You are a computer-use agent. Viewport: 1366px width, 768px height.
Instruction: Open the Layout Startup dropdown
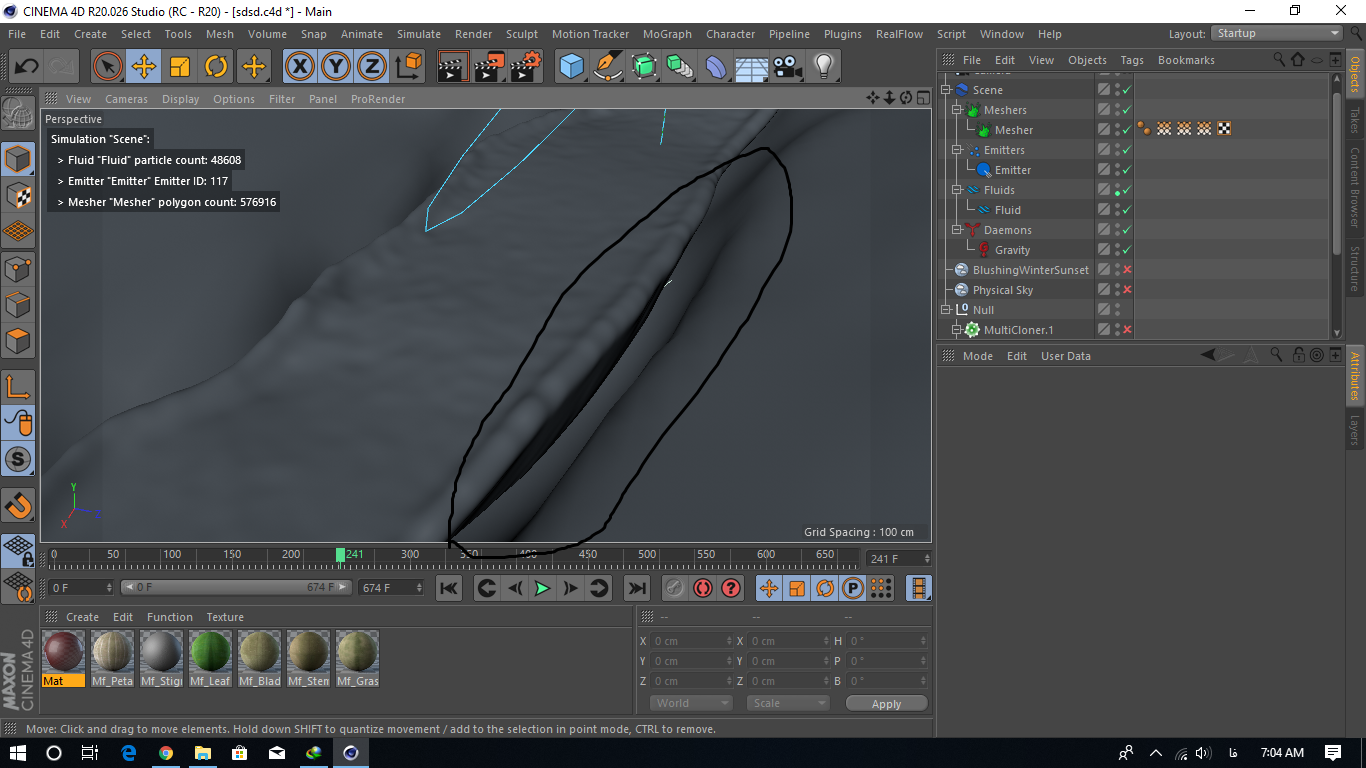[x=1277, y=33]
